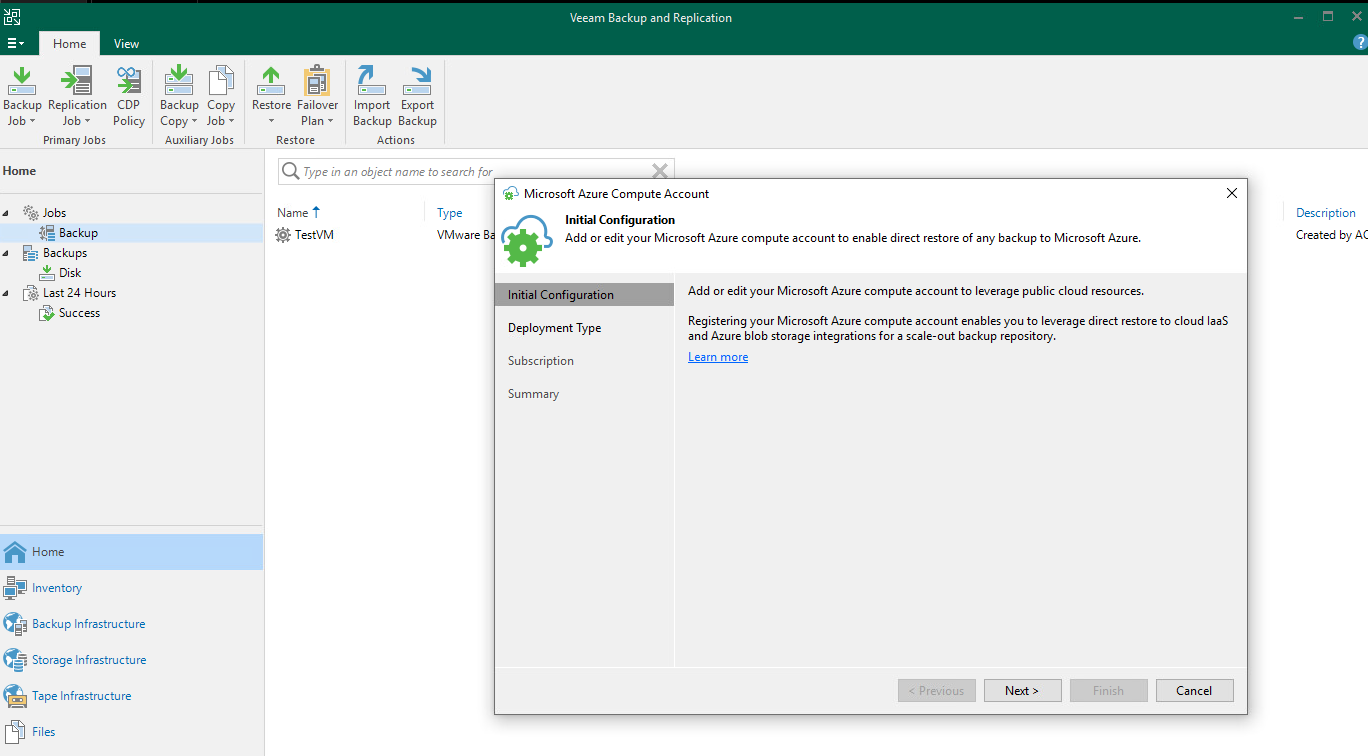Open the main application menu button
1368x756 pixels.
point(16,43)
